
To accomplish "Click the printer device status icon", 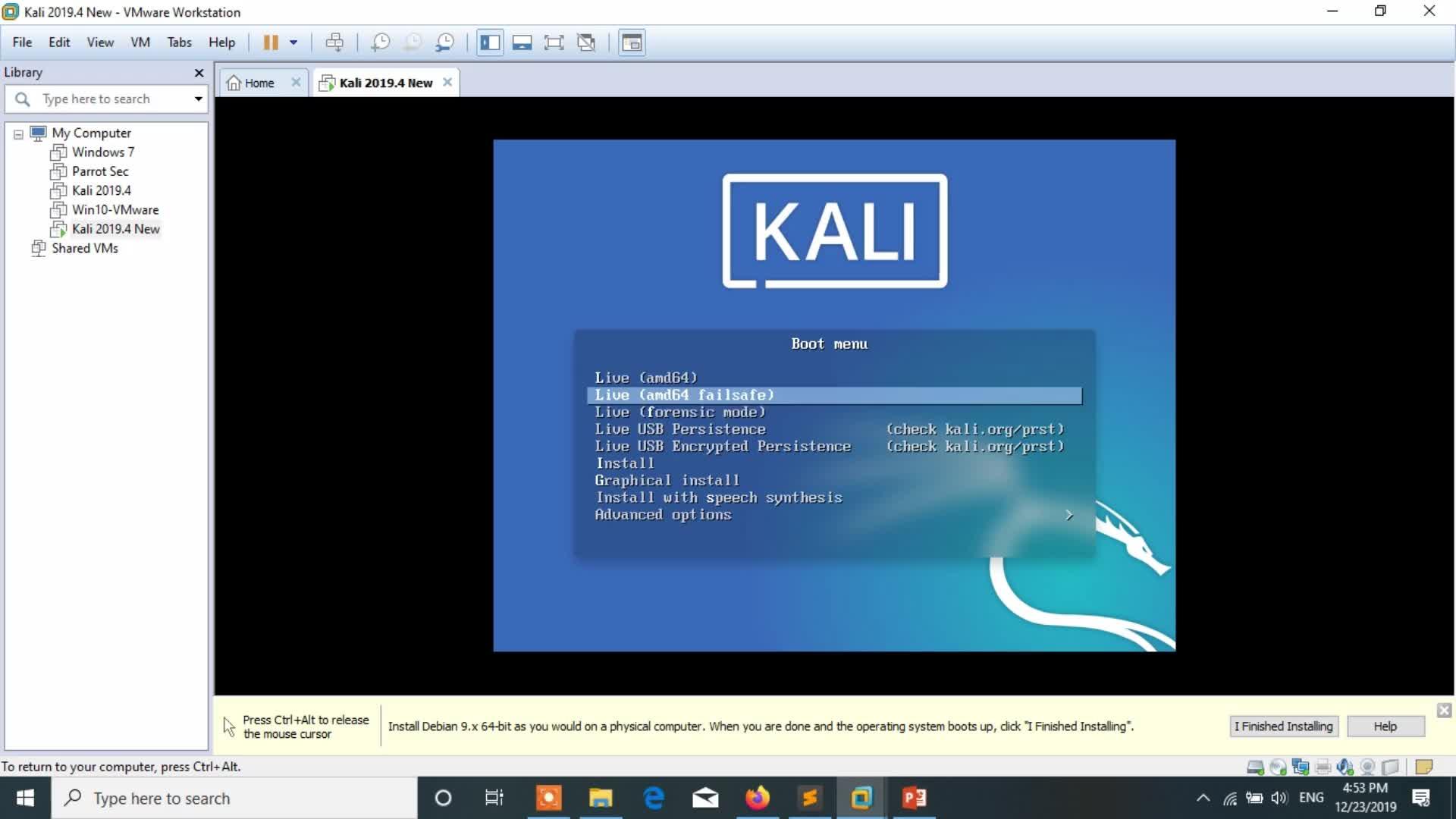I will point(1323,767).
